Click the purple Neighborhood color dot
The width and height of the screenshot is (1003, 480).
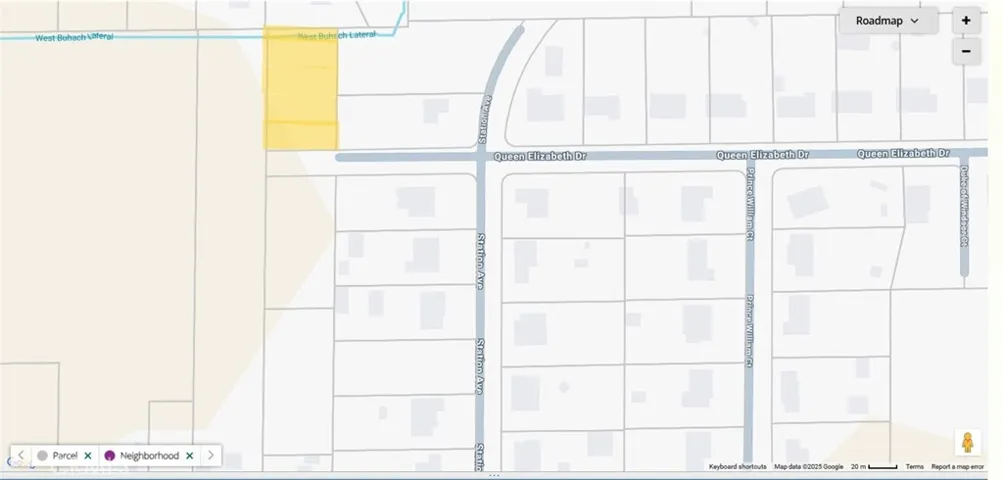109,456
